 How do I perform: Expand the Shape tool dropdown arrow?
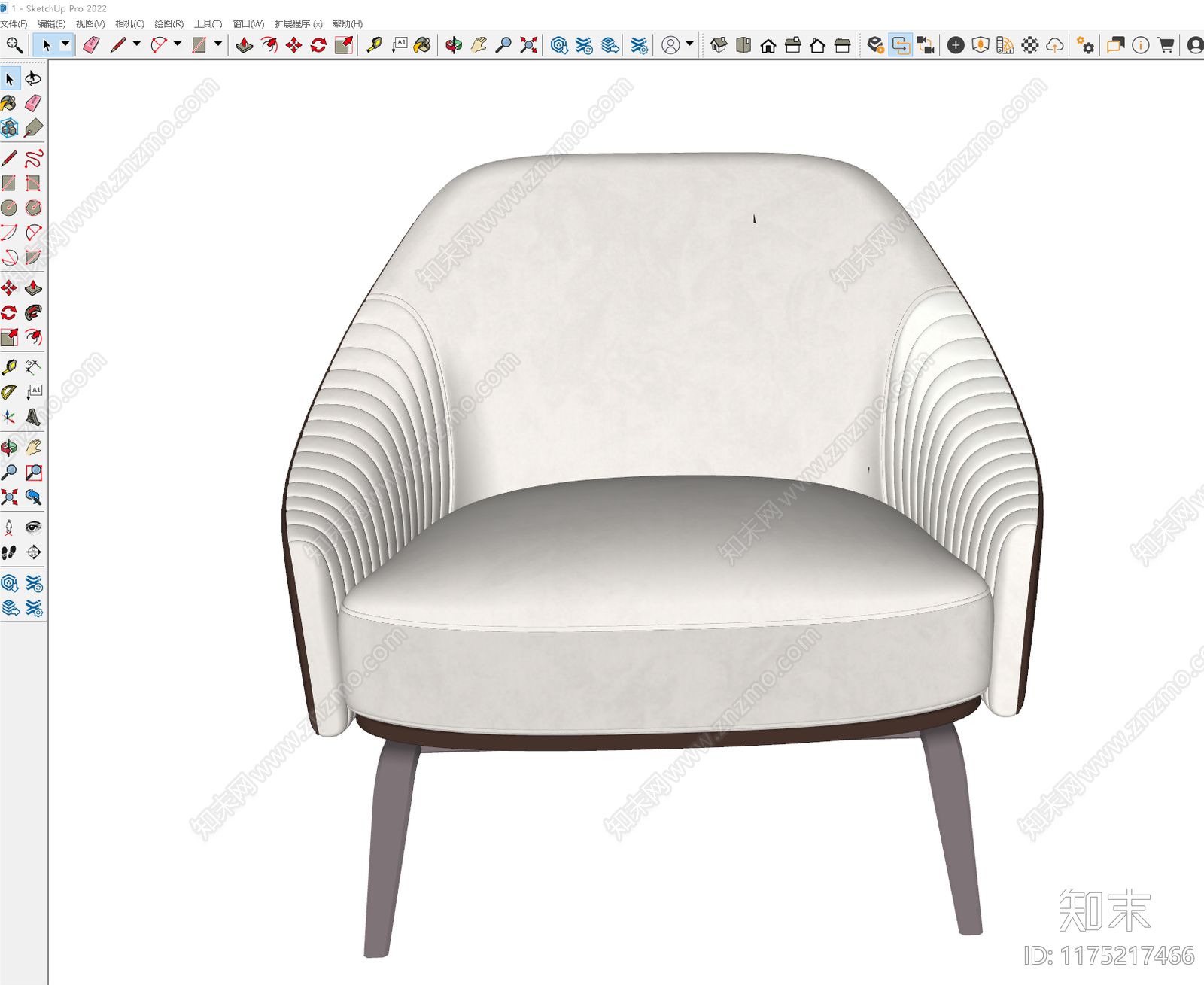pyautogui.click(x=218, y=44)
